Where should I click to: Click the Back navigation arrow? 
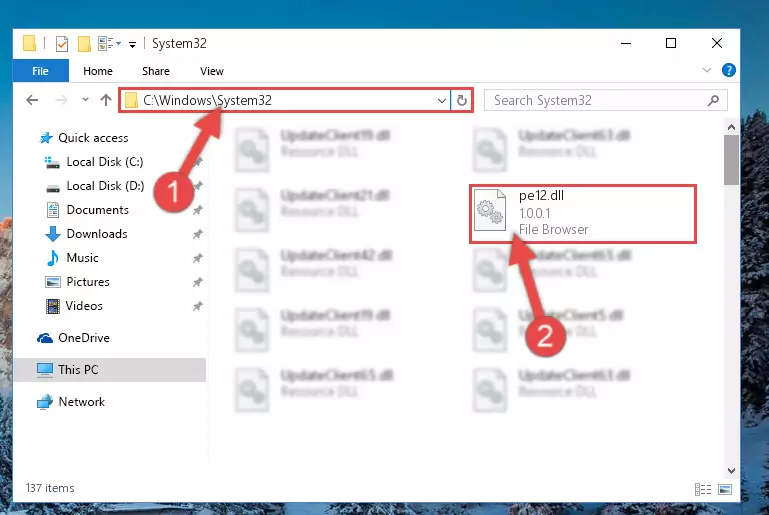pos(32,100)
